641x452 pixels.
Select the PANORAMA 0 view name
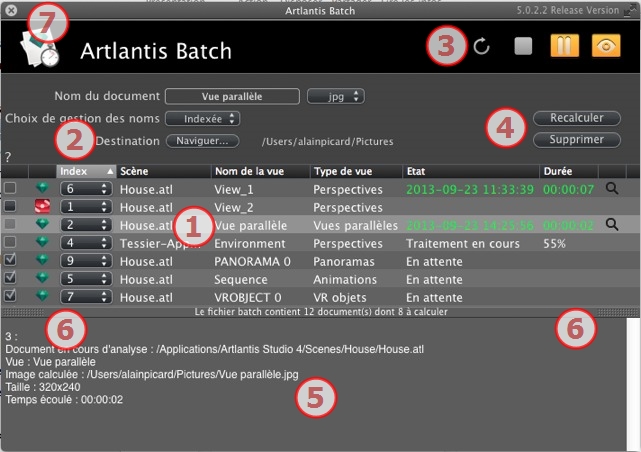252,262
